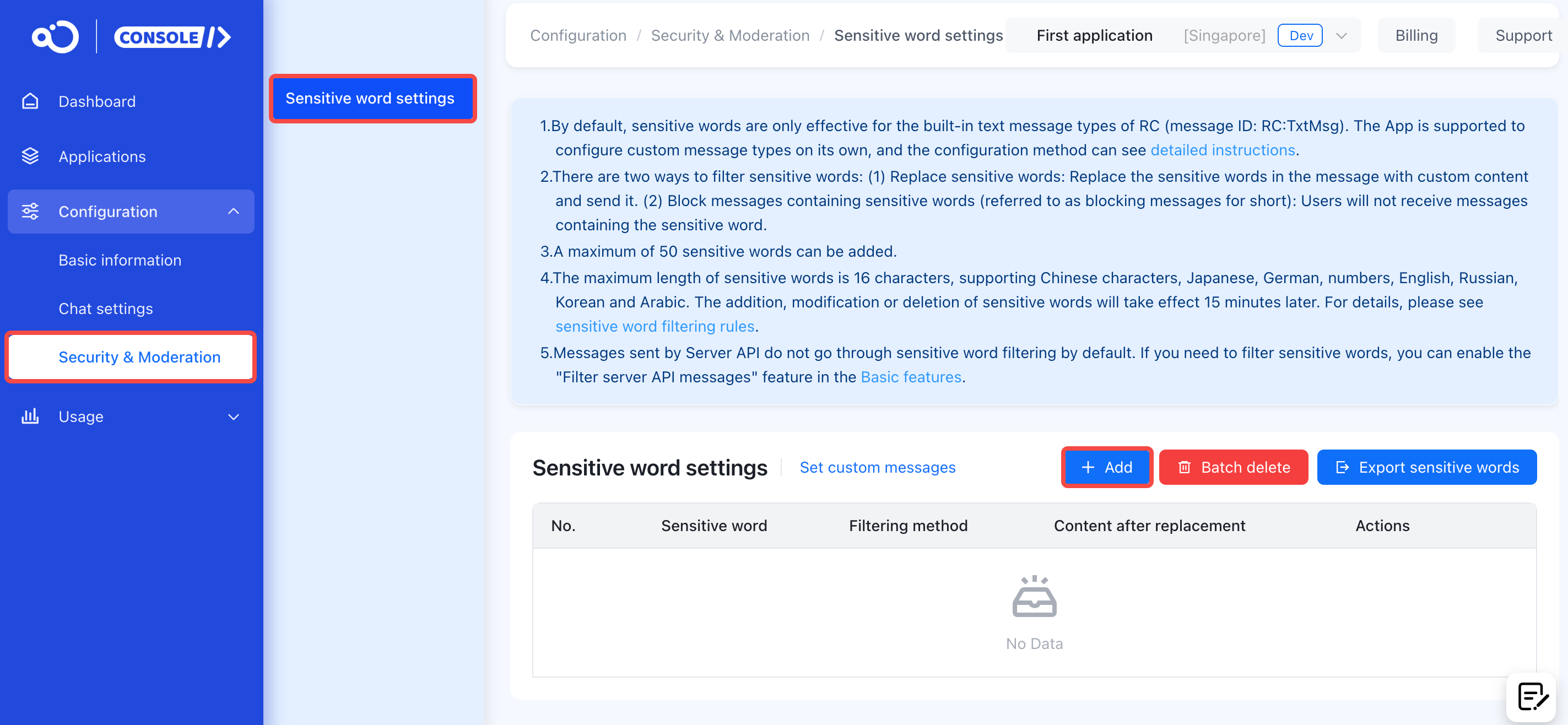Screen dimensions: 1568x725
Task: Click the Applications layers icon
Action: pos(30,156)
